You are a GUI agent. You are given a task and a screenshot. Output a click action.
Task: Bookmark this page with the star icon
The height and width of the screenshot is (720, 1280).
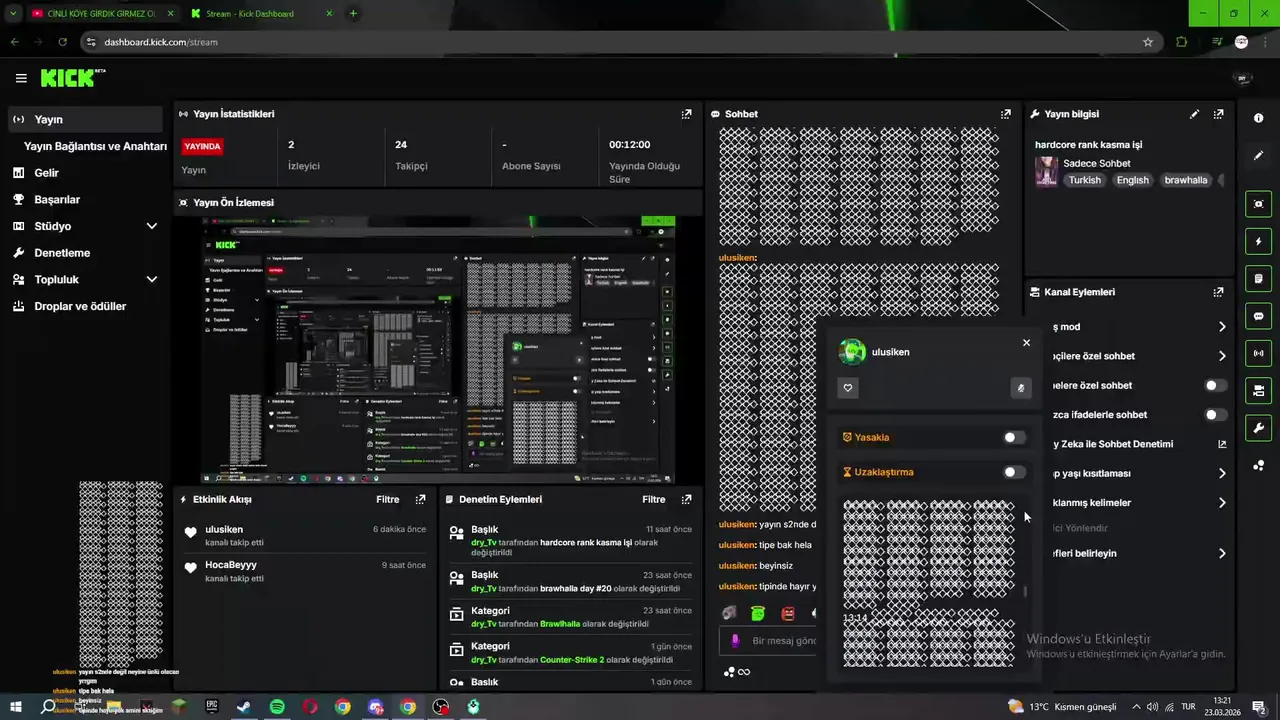point(1148,42)
